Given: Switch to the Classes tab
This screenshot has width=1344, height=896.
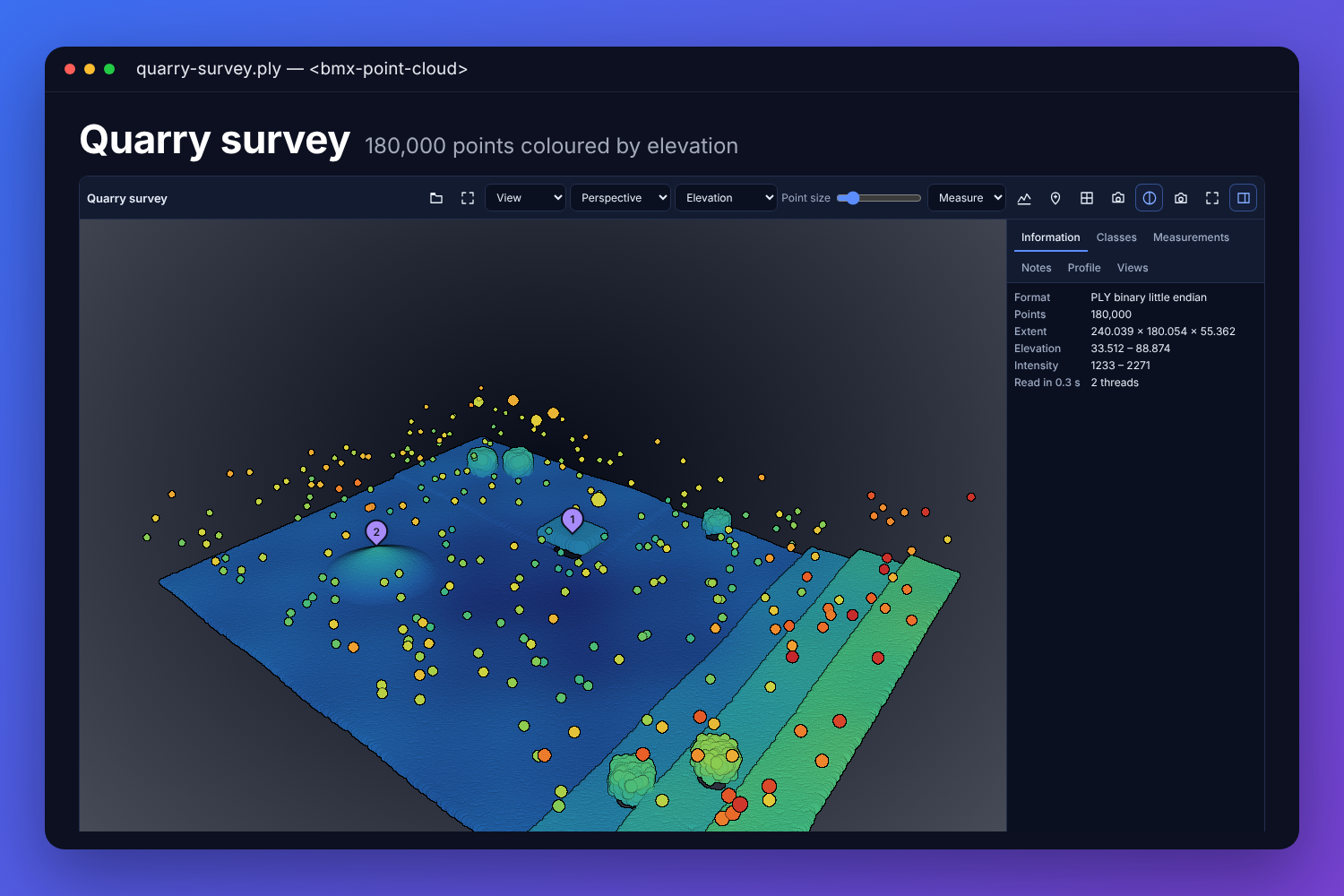Looking at the screenshot, I should click(x=1116, y=237).
